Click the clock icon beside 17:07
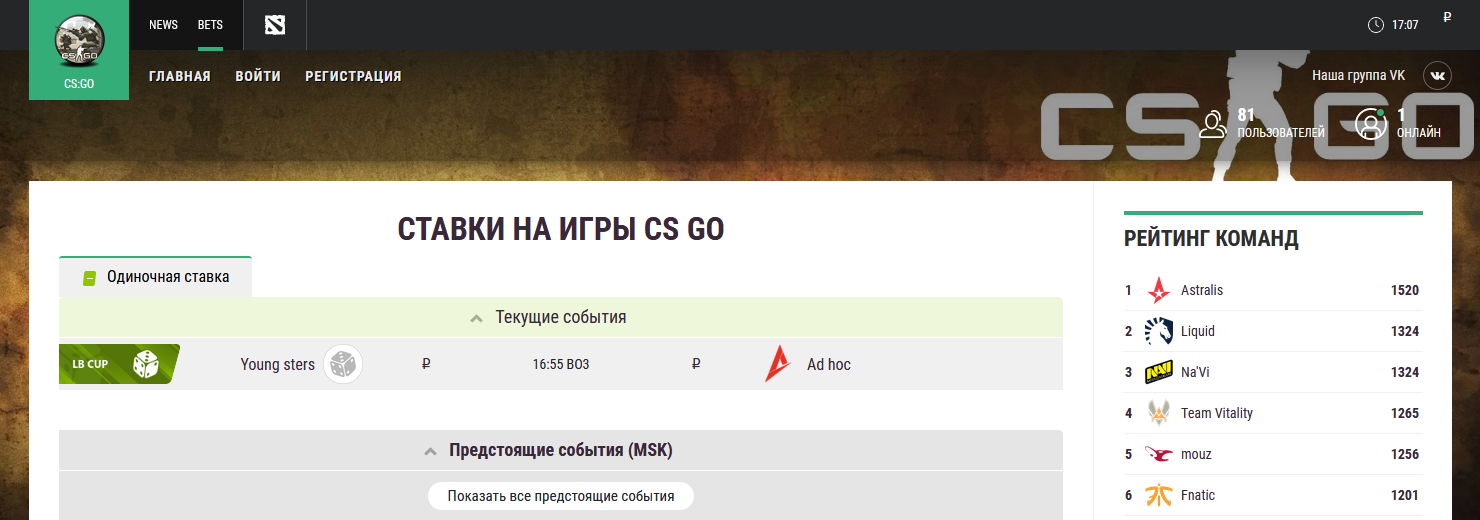The height and width of the screenshot is (520, 1480). pos(1376,24)
